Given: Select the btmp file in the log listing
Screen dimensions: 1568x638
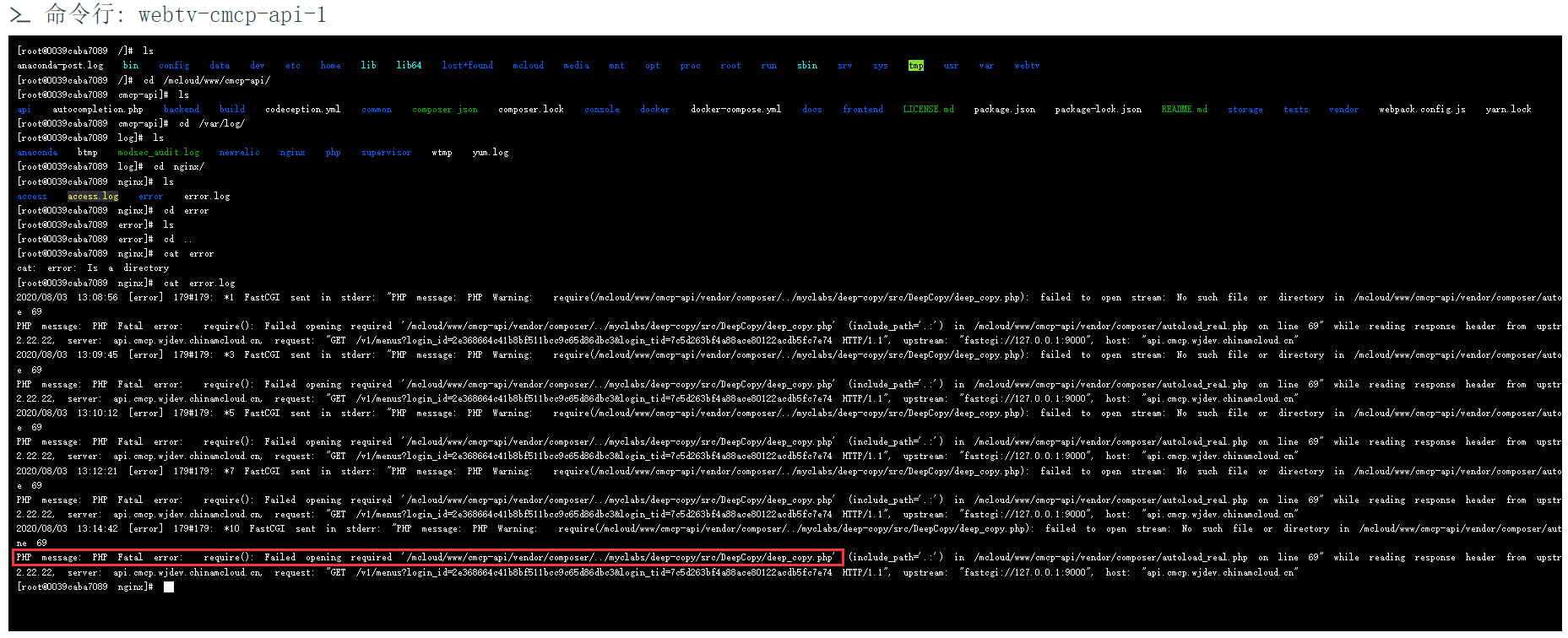Looking at the screenshot, I should click(x=88, y=153).
